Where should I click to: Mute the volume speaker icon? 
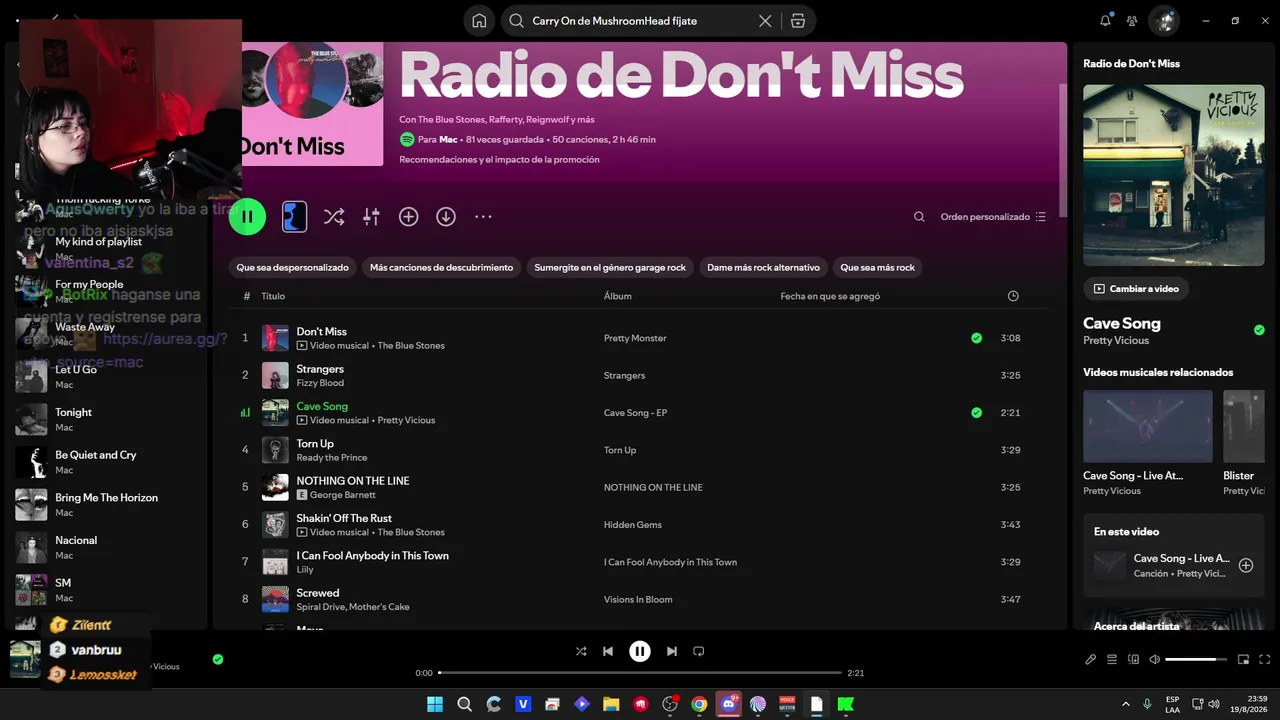tap(1155, 659)
